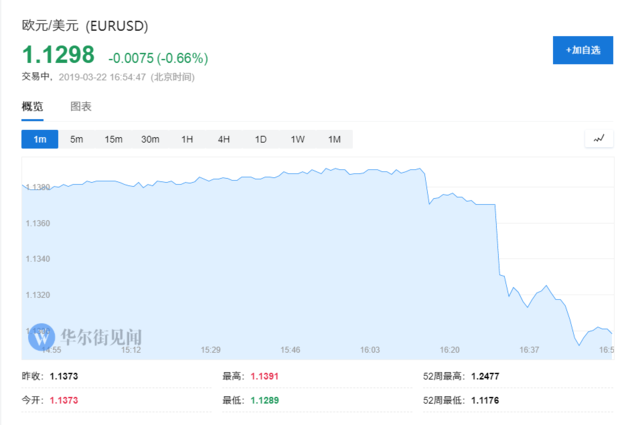
Task: Choose the 1H chart interval
Action: click(x=187, y=139)
